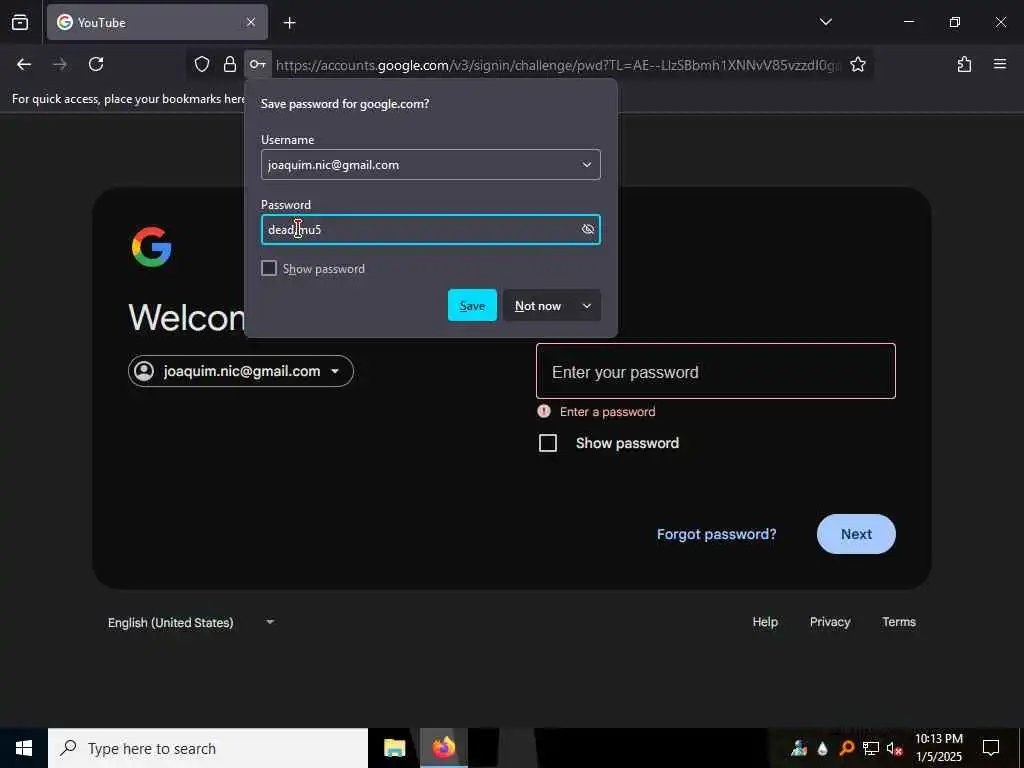Go back to the previous page
The height and width of the screenshot is (768, 1024).
24,64
